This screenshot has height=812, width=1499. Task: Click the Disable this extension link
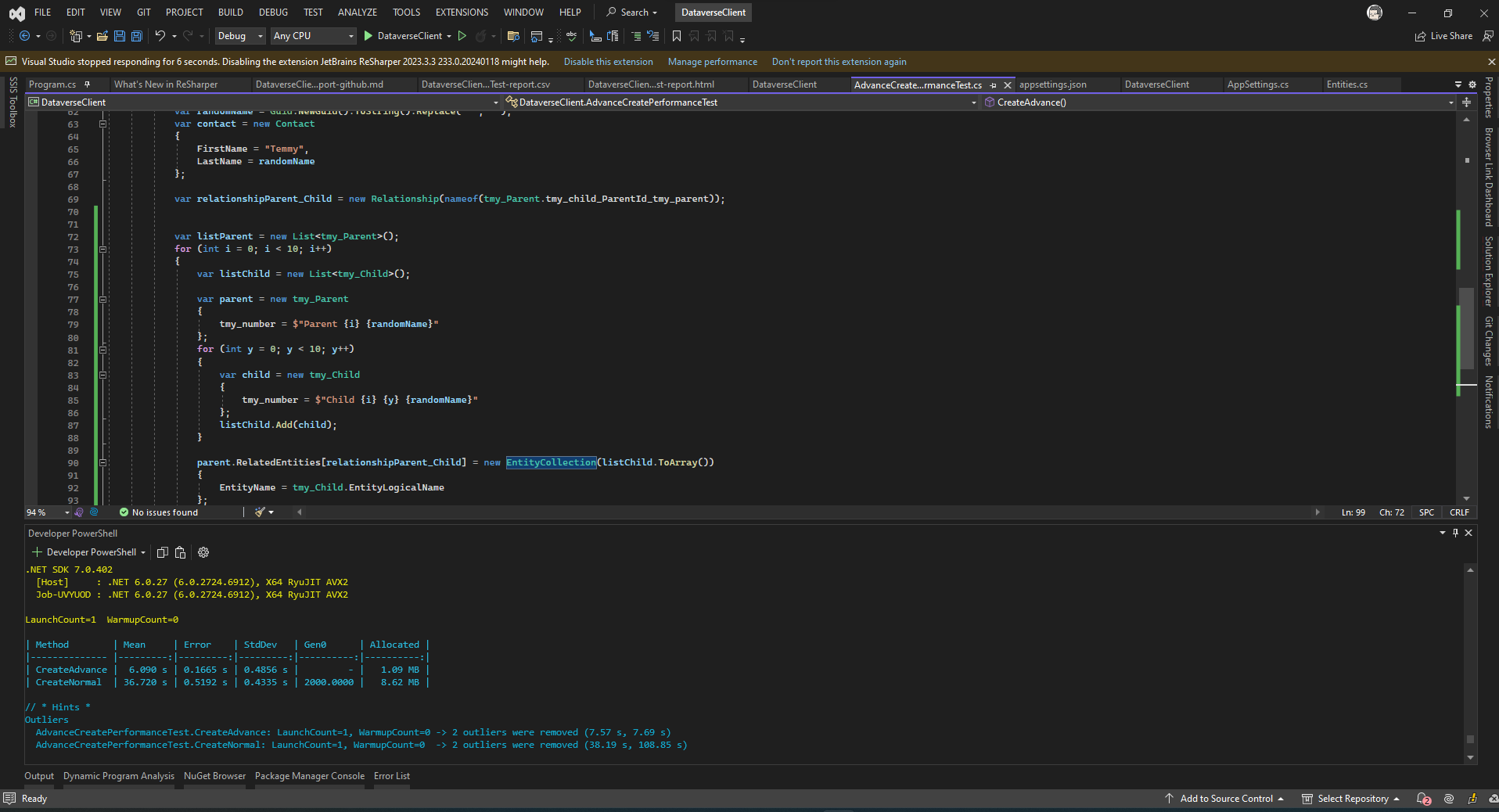tap(608, 62)
